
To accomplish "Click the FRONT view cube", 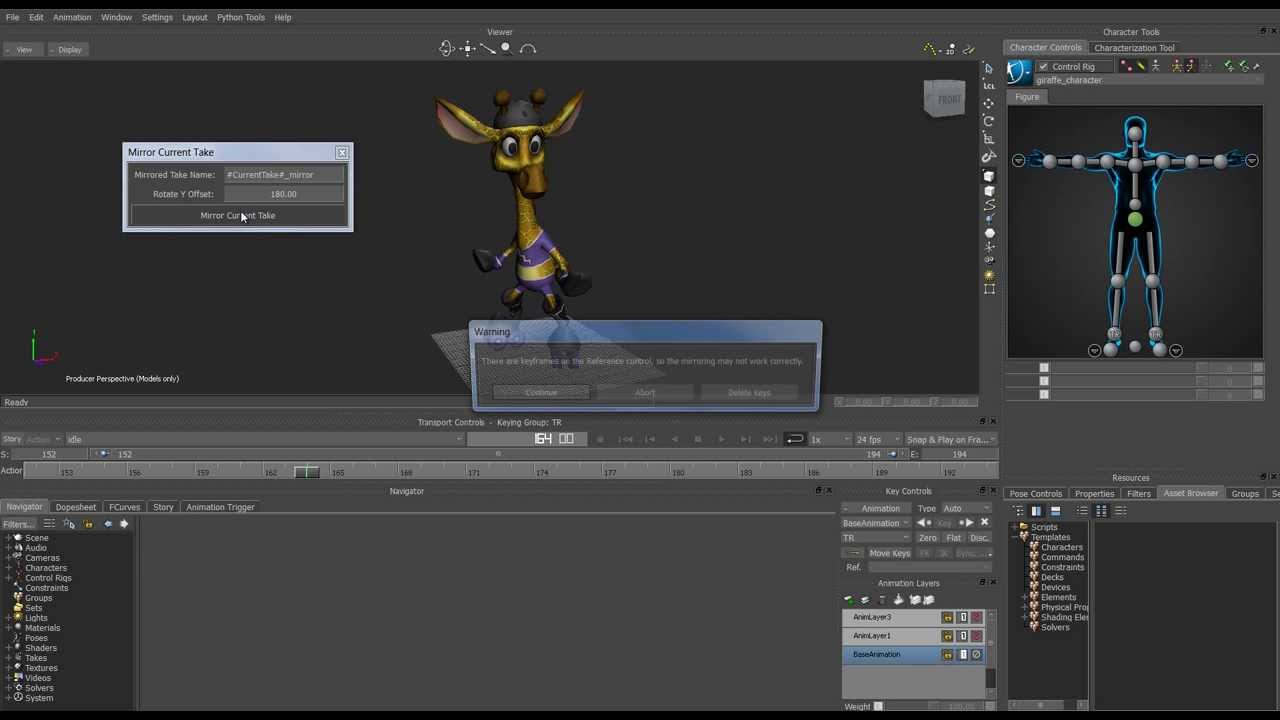I will point(944,99).
